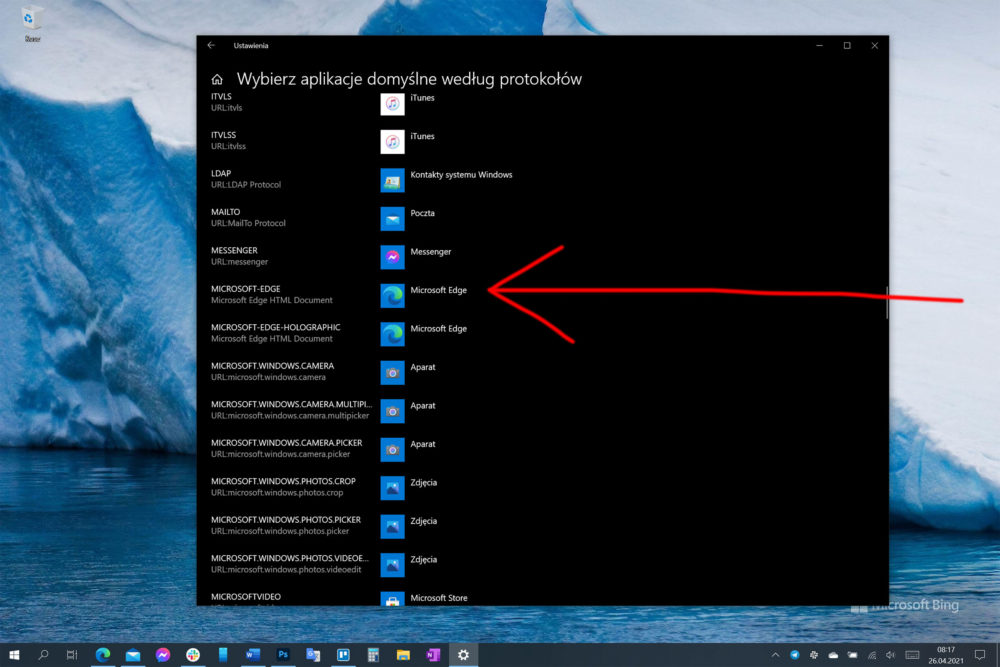Maximize the Ustawienia window
1000x667 pixels.
[x=847, y=45]
